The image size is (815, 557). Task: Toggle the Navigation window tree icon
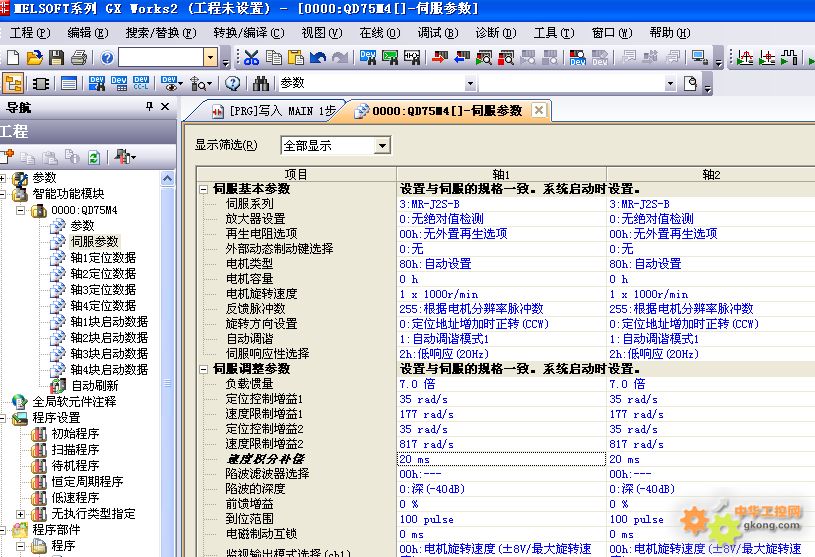pyautogui.click(x=13, y=83)
